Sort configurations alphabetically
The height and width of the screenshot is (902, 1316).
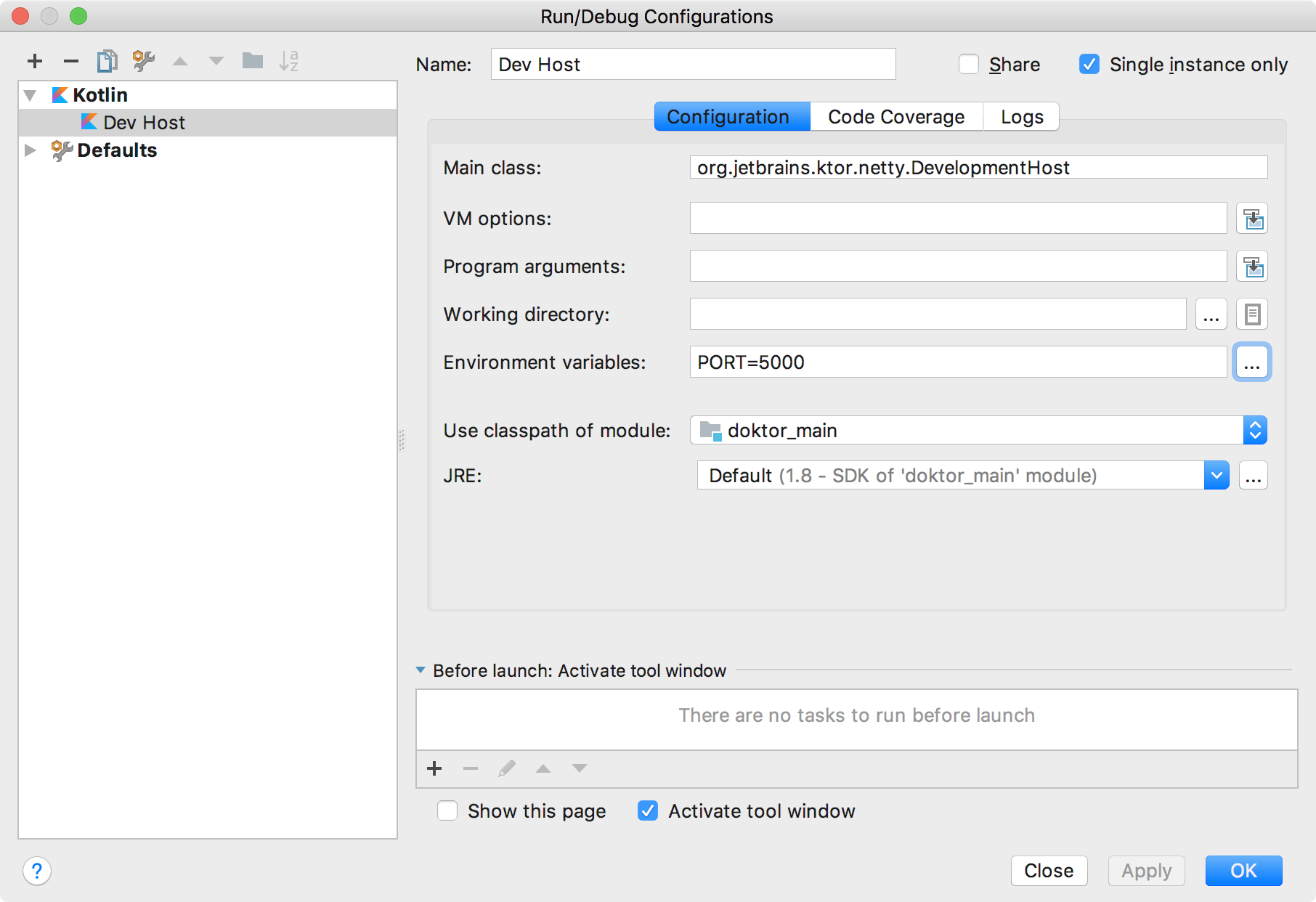[x=289, y=61]
